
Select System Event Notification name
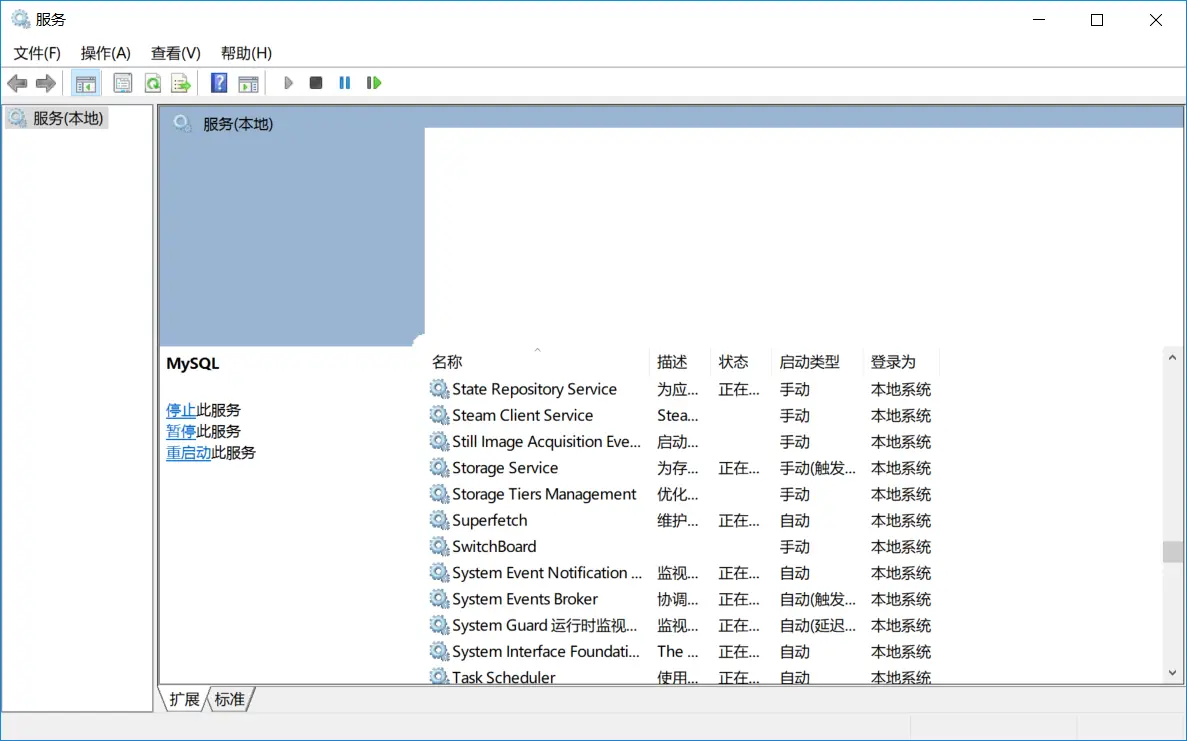[x=547, y=573]
